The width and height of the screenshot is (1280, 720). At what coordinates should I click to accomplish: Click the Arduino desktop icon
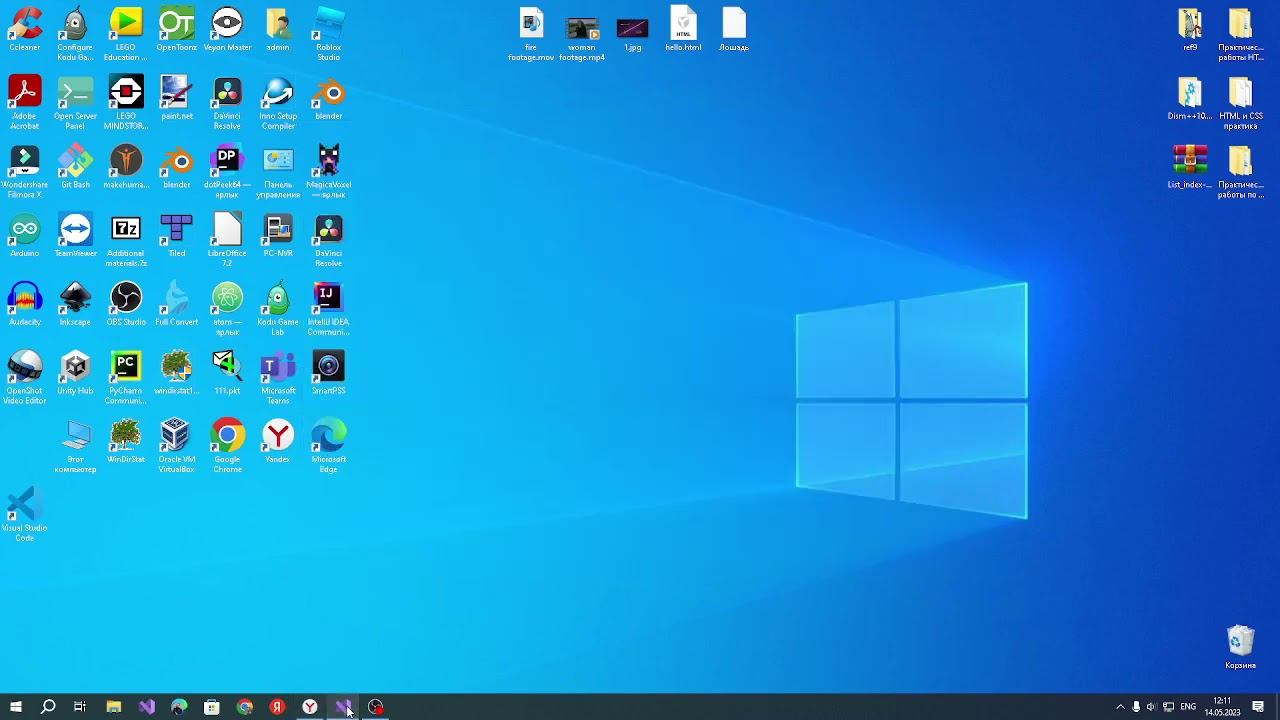coord(25,235)
